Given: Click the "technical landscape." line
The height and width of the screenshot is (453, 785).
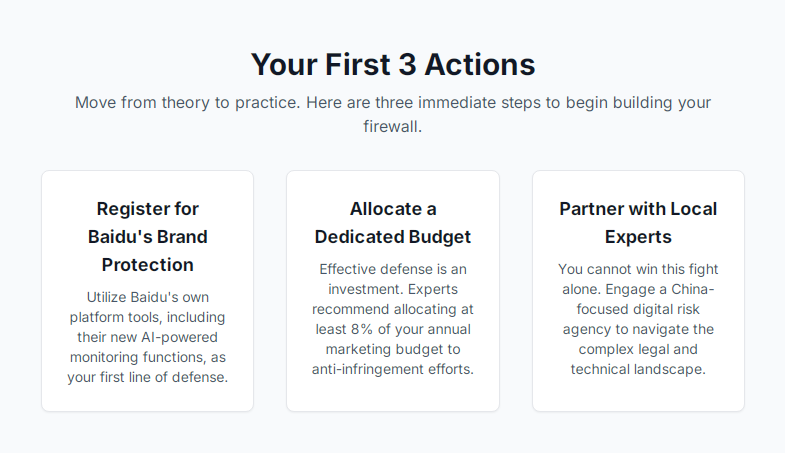Looking at the screenshot, I should [x=638, y=369].
